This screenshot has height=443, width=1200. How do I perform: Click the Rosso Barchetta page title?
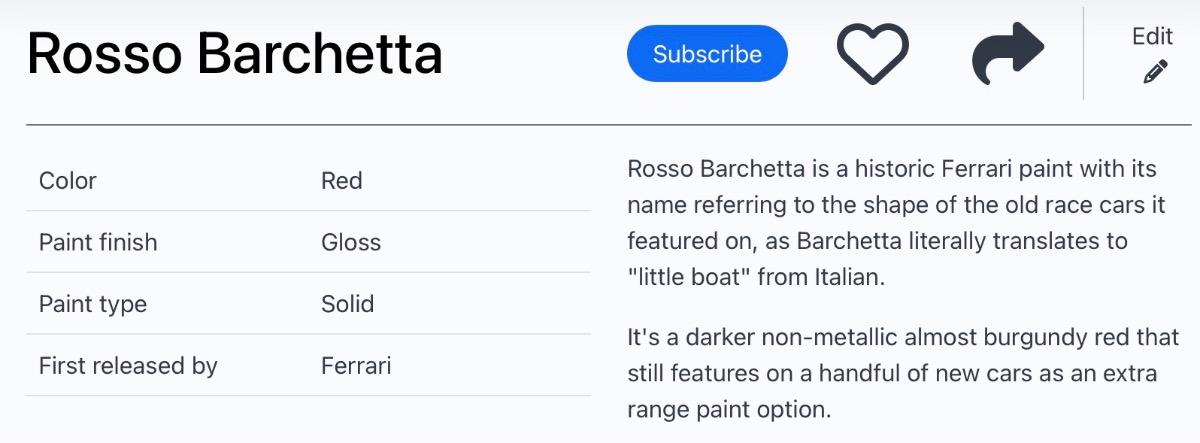point(234,54)
